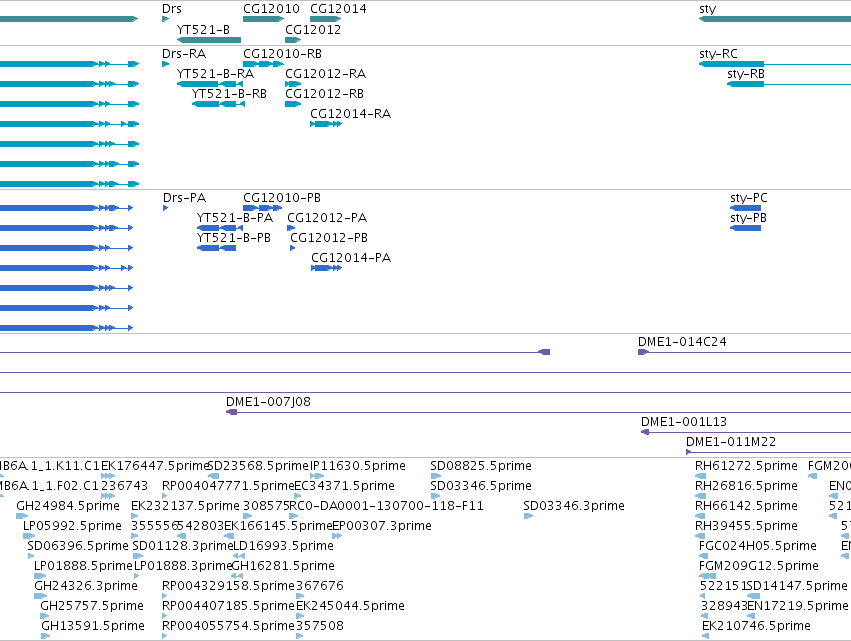
Task: Click the CG12010 gene feature bar
Action: (263, 19)
